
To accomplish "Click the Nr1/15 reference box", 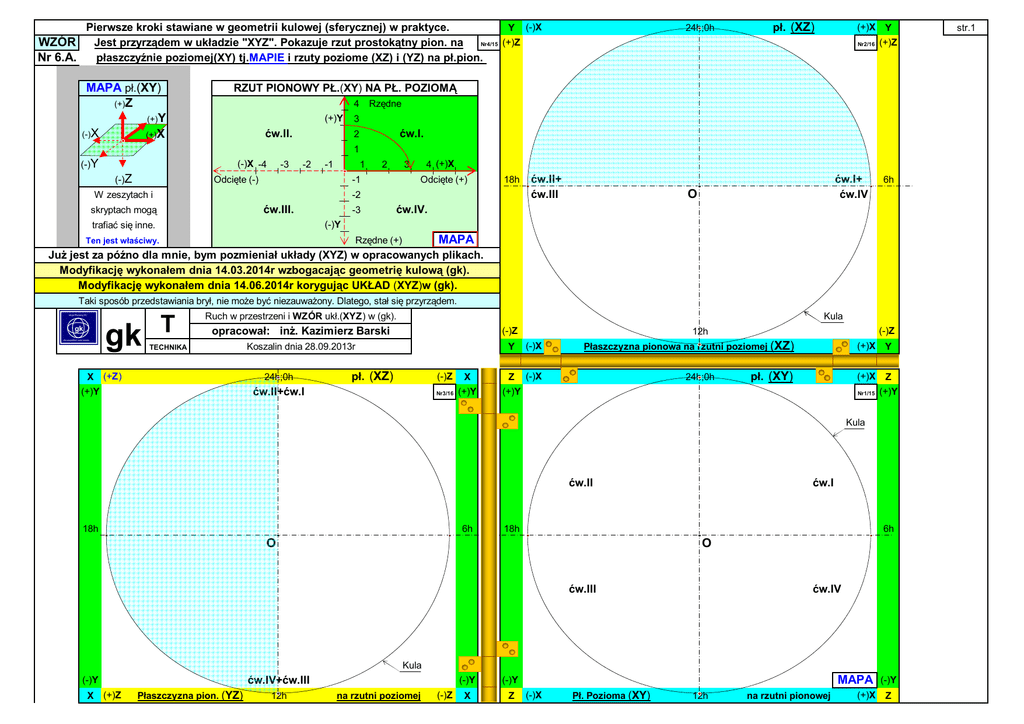I will [x=866, y=393].
